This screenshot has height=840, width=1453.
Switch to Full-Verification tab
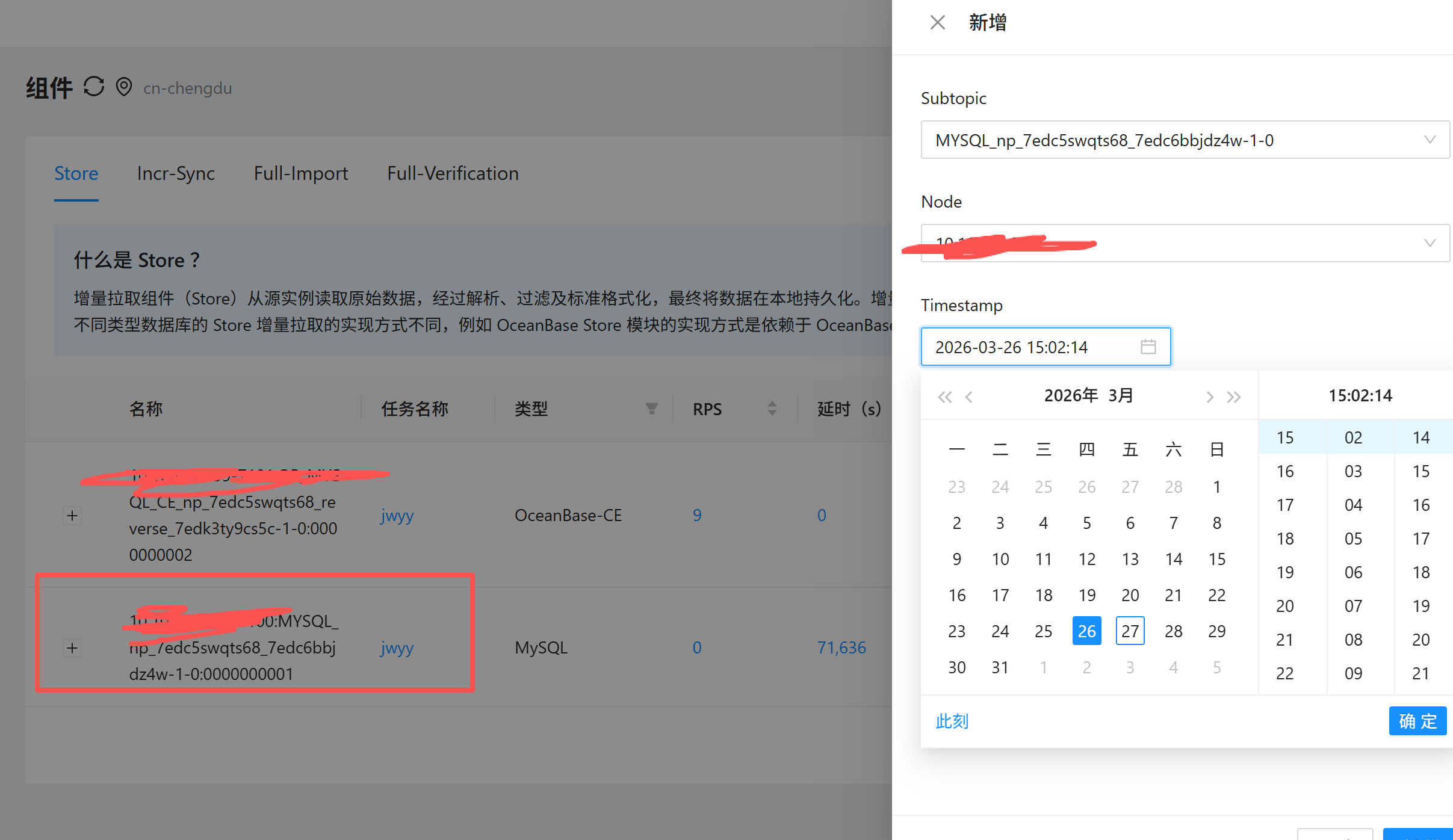point(453,173)
